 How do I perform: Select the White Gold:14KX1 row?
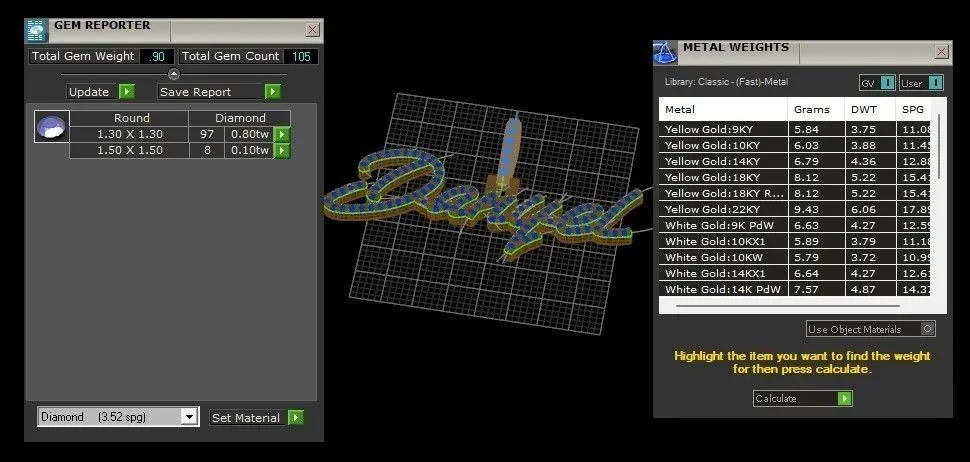(795, 273)
